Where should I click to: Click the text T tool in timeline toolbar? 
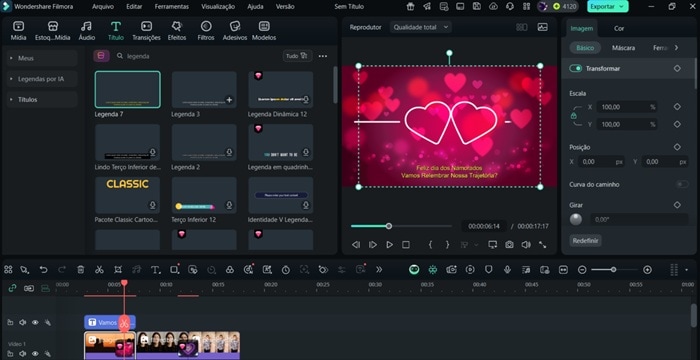[155, 269]
